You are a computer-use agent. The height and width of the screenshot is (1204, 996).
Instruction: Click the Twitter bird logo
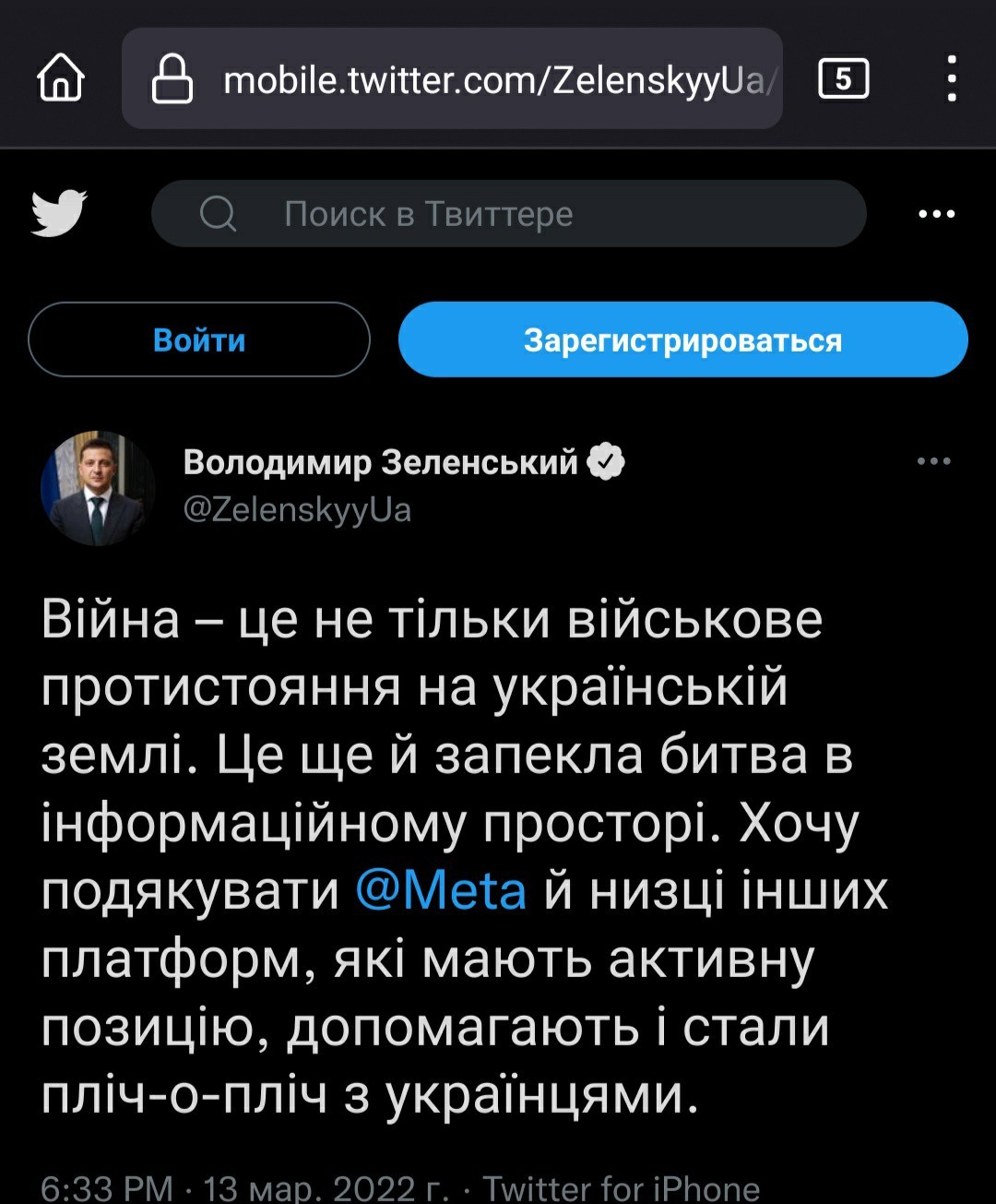pyautogui.click(x=59, y=213)
